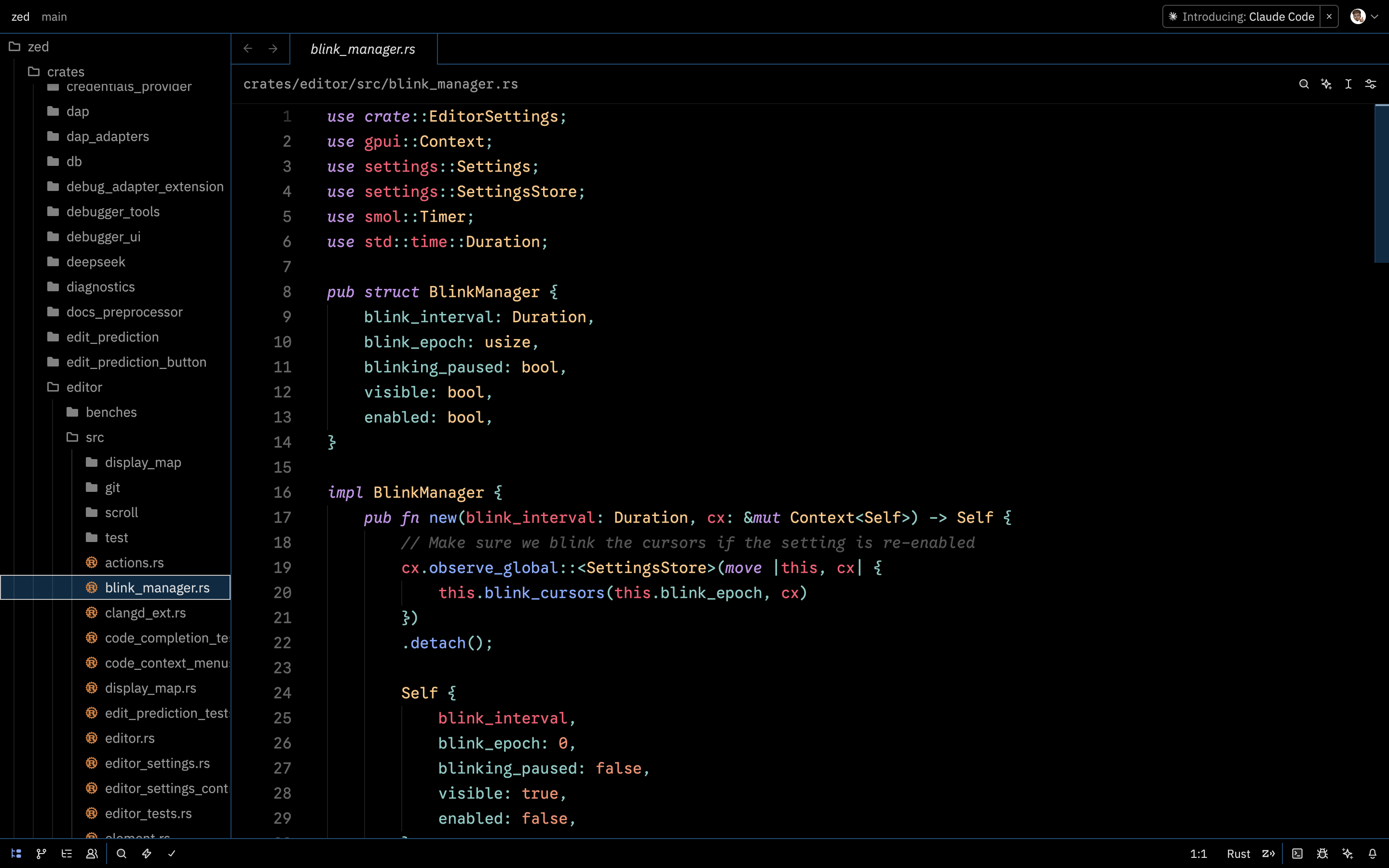Image resolution: width=1389 pixels, height=868 pixels.
Task: Go forward with the right arrow button
Action: point(273,49)
